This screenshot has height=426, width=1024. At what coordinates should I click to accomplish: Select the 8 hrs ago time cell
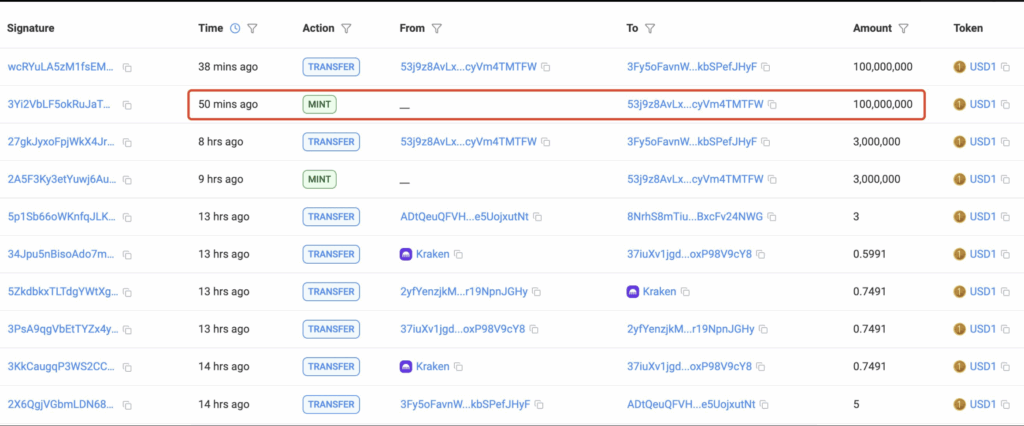(221, 141)
